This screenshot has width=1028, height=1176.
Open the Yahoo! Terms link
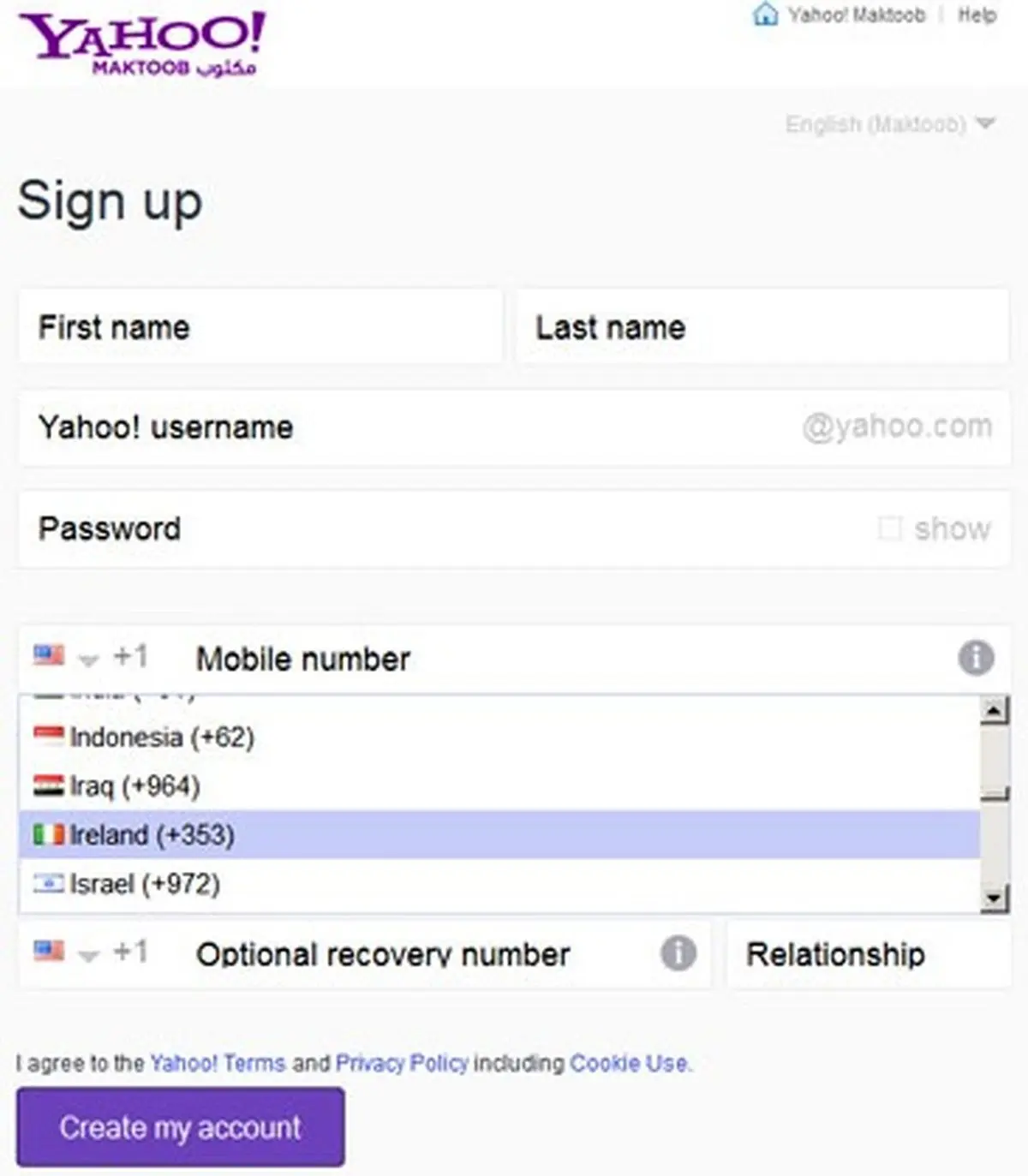218,1063
